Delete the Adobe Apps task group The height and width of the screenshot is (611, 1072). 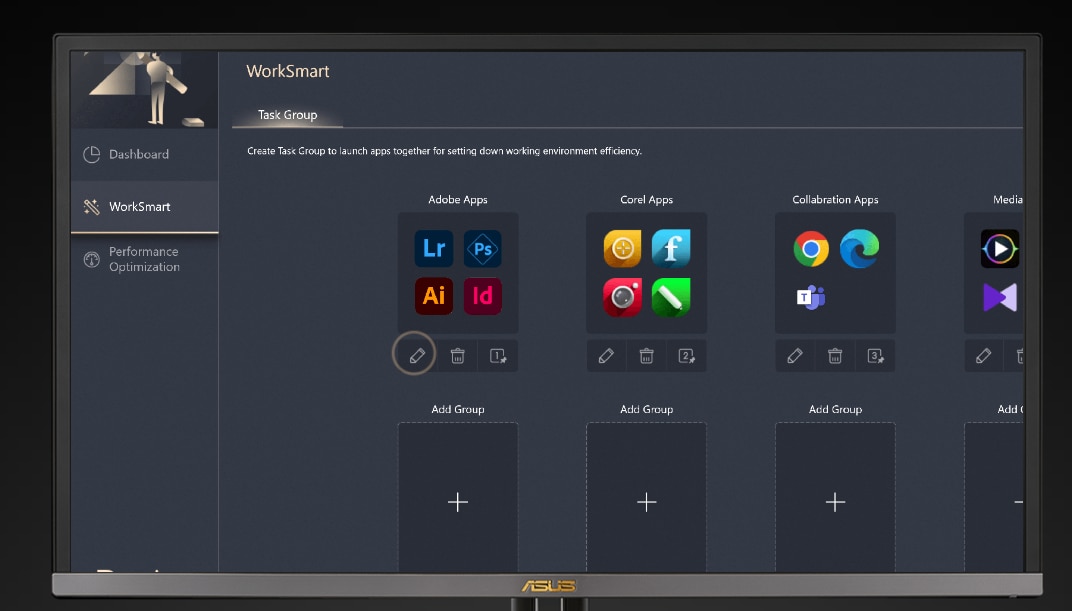tap(457, 355)
